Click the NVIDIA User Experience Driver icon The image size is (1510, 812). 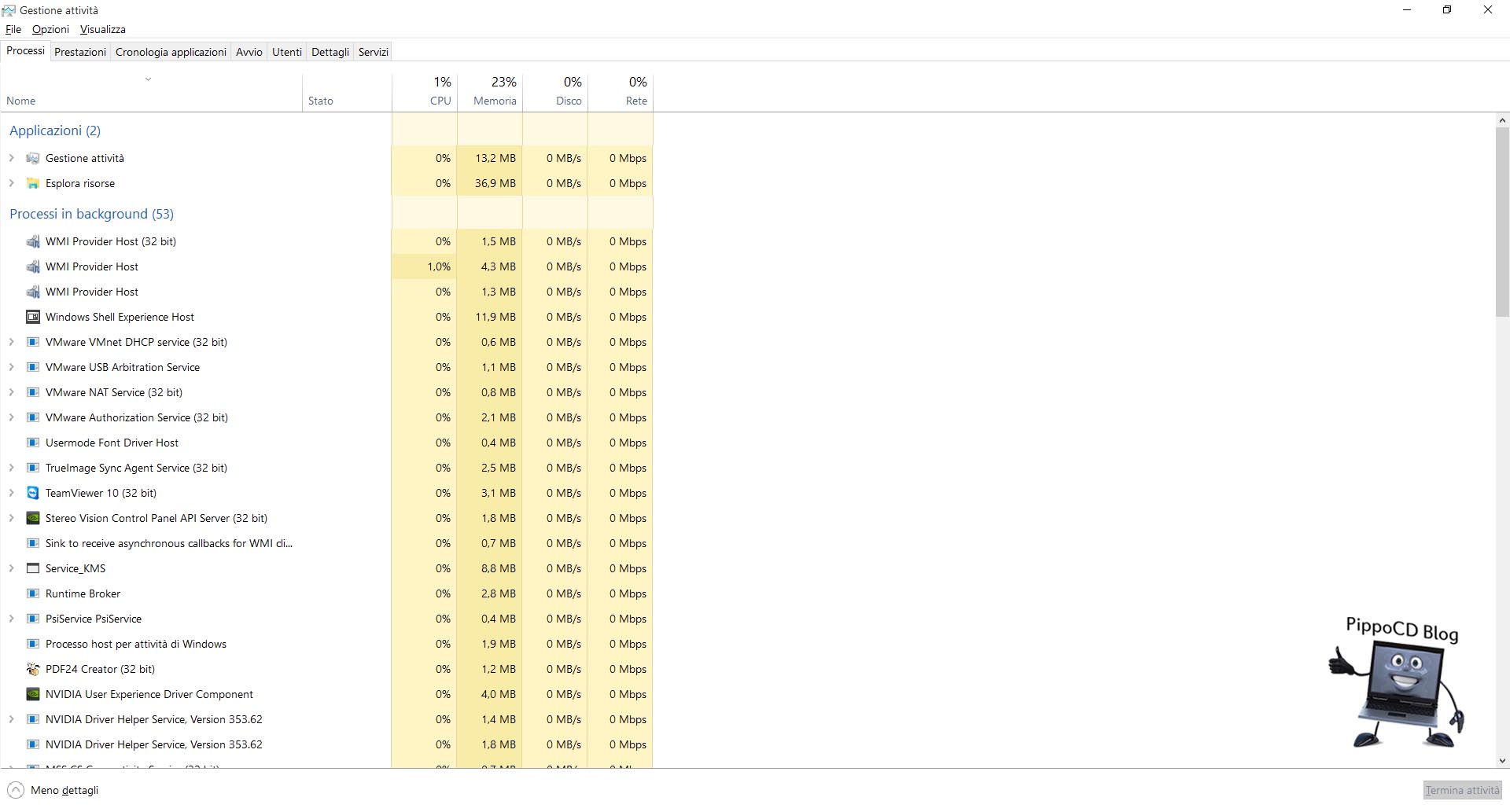pos(33,694)
